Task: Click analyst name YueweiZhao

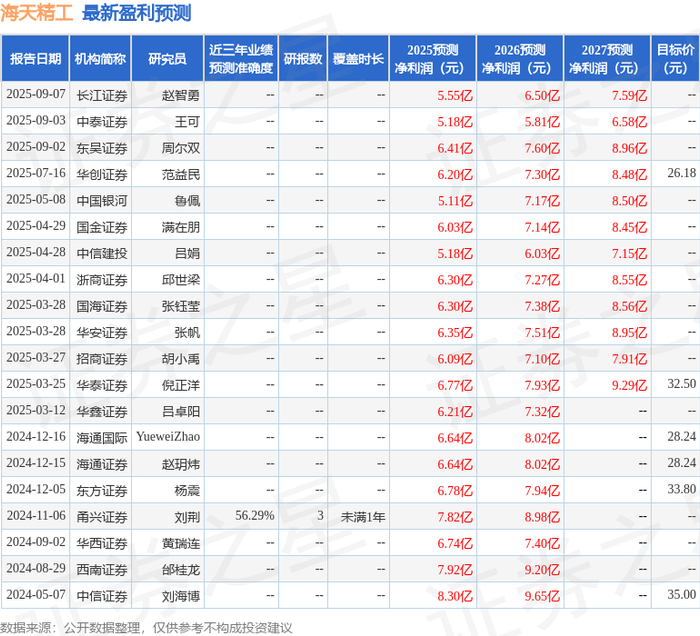Action: coord(168,436)
